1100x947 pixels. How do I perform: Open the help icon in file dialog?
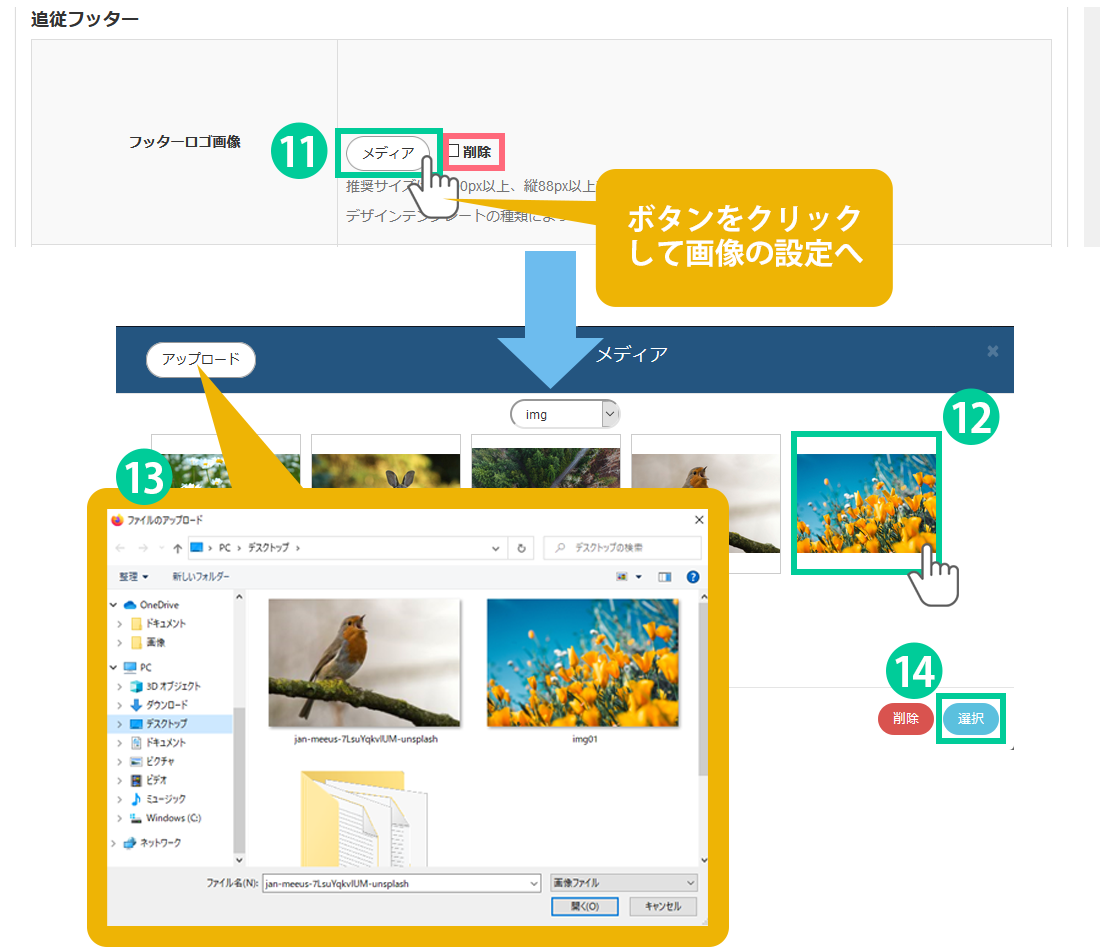pyautogui.click(x=692, y=577)
